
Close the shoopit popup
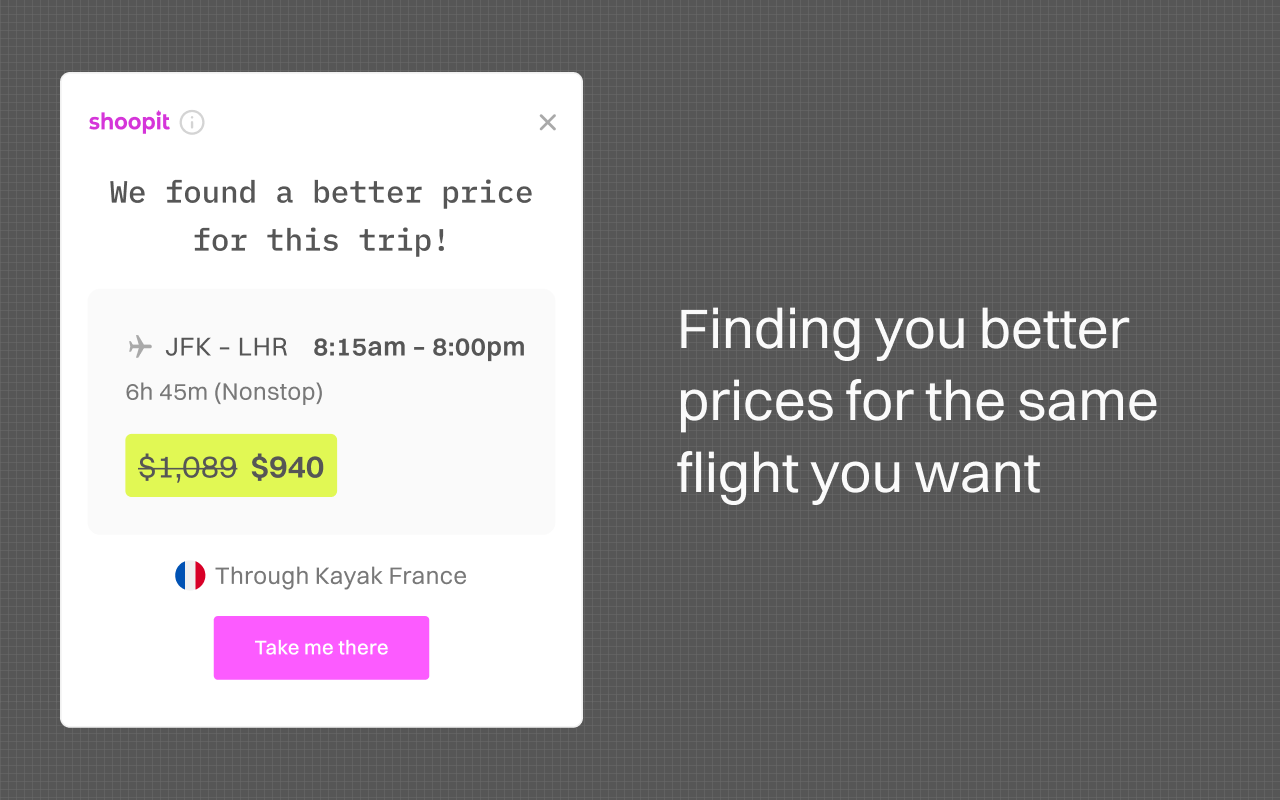[547, 122]
